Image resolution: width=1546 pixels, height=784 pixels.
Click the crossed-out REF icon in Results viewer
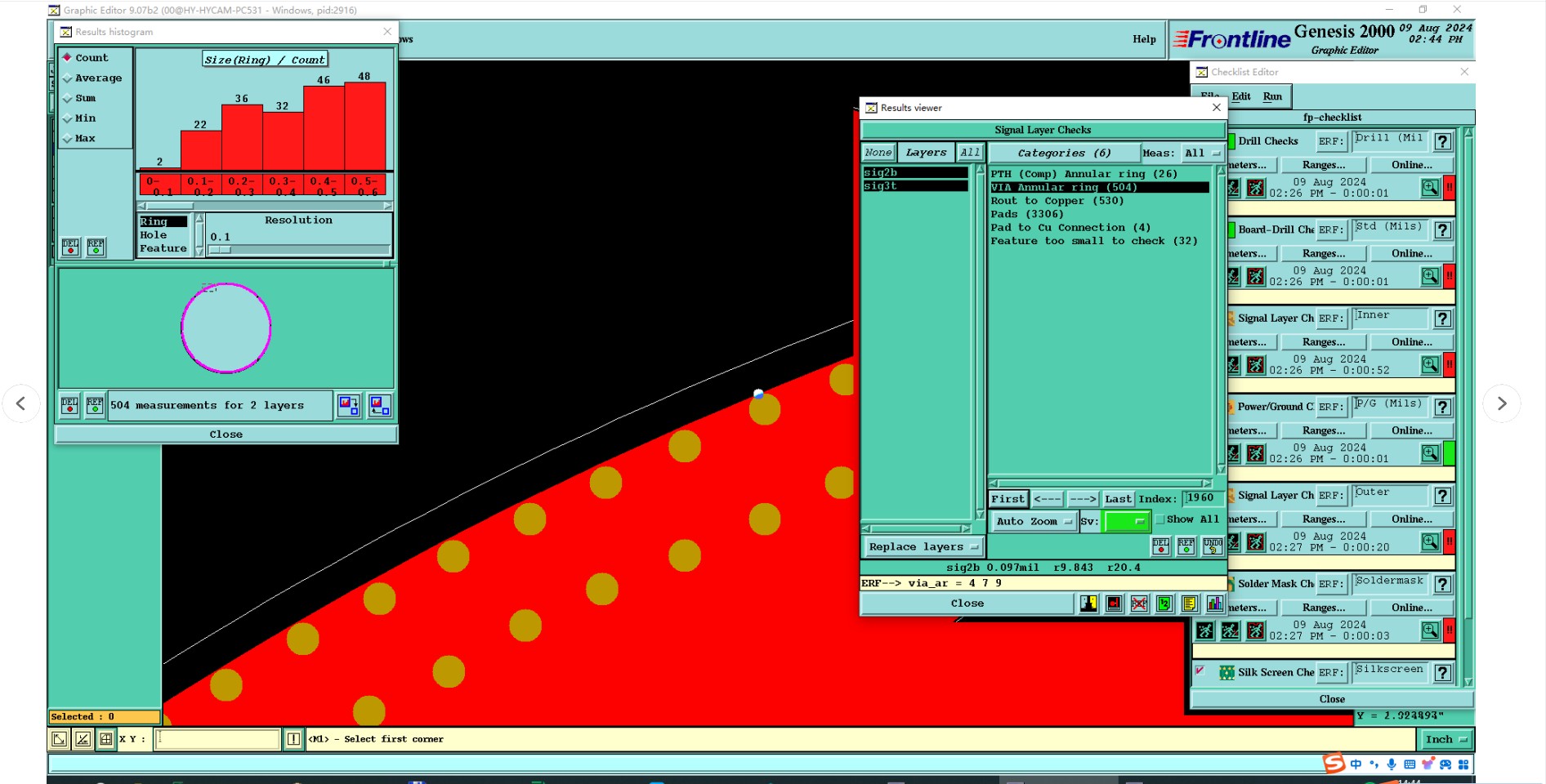[1139, 604]
